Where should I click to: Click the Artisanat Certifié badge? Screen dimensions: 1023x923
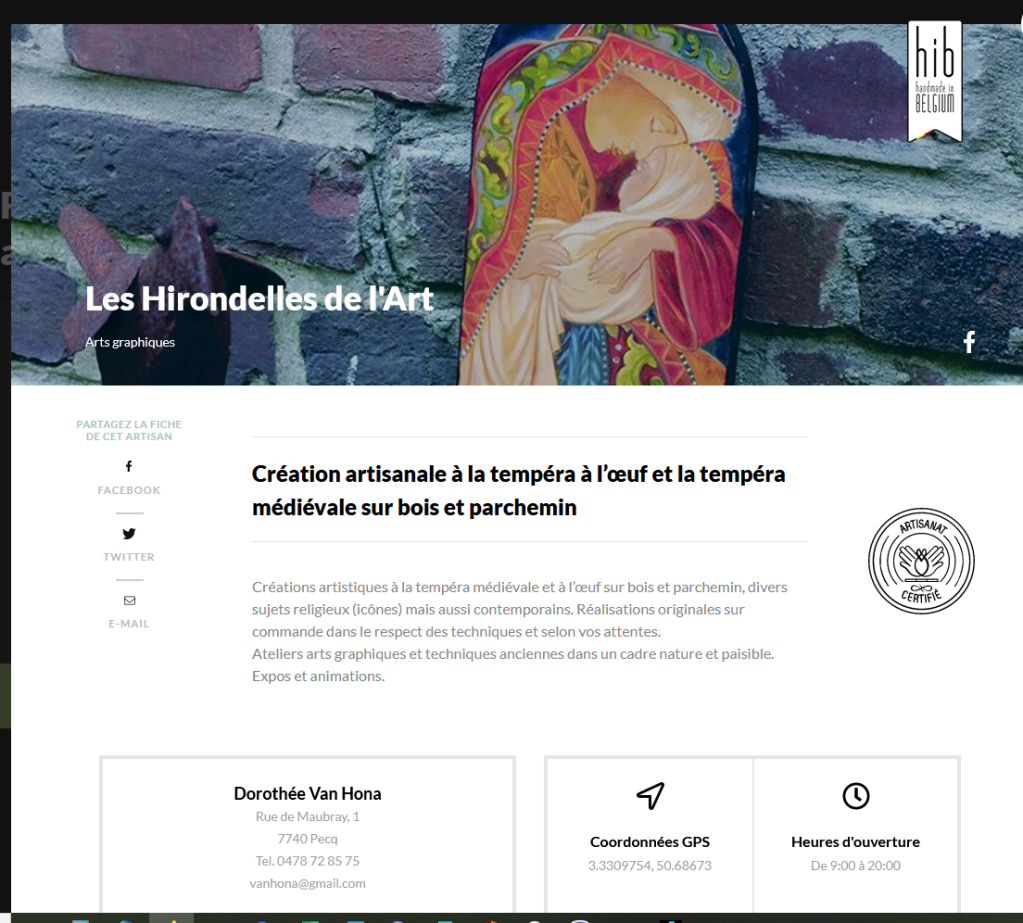click(x=921, y=560)
